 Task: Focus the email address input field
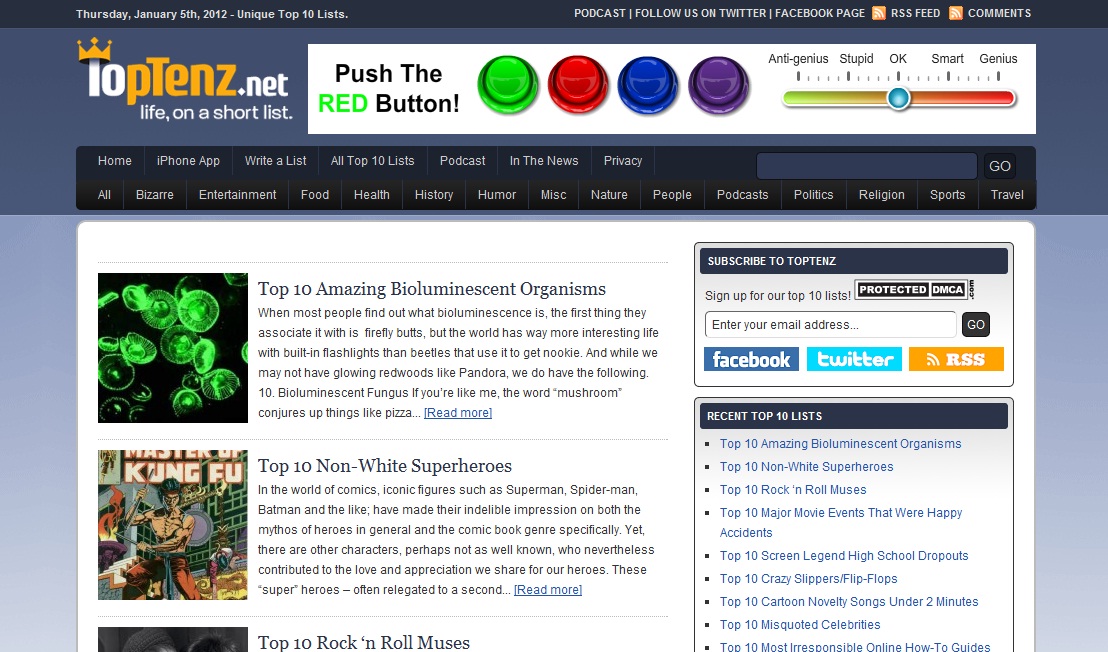point(830,324)
